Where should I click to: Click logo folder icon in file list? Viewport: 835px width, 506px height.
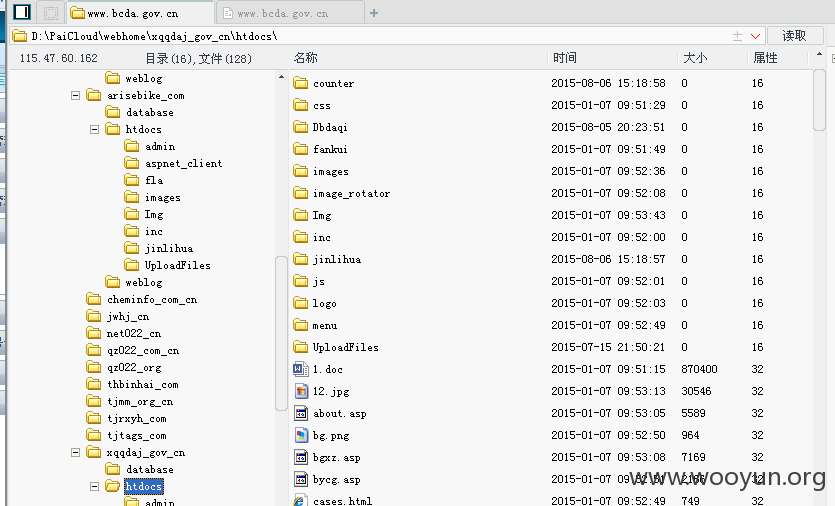pos(301,303)
